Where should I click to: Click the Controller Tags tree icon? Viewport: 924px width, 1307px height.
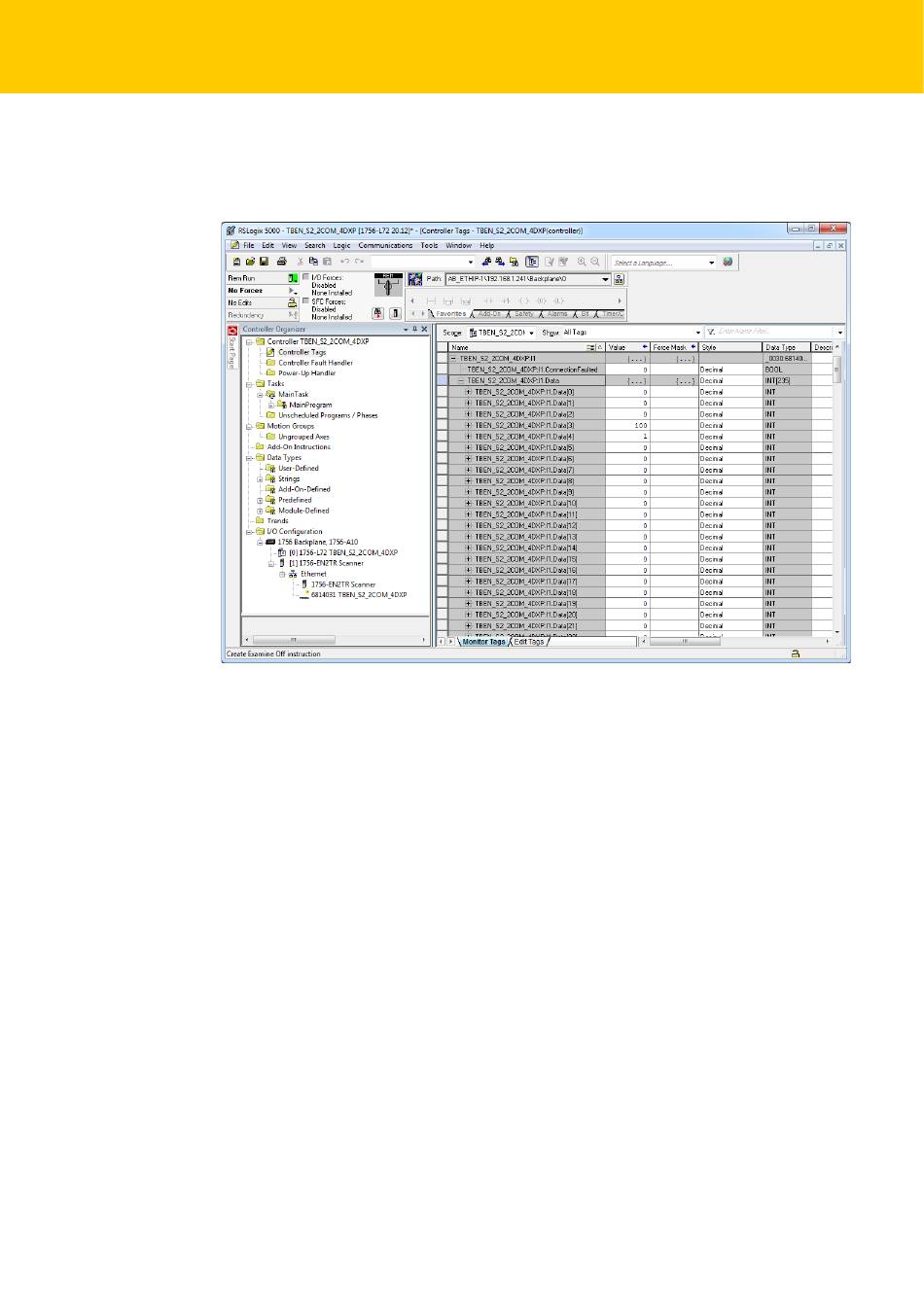(271, 352)
